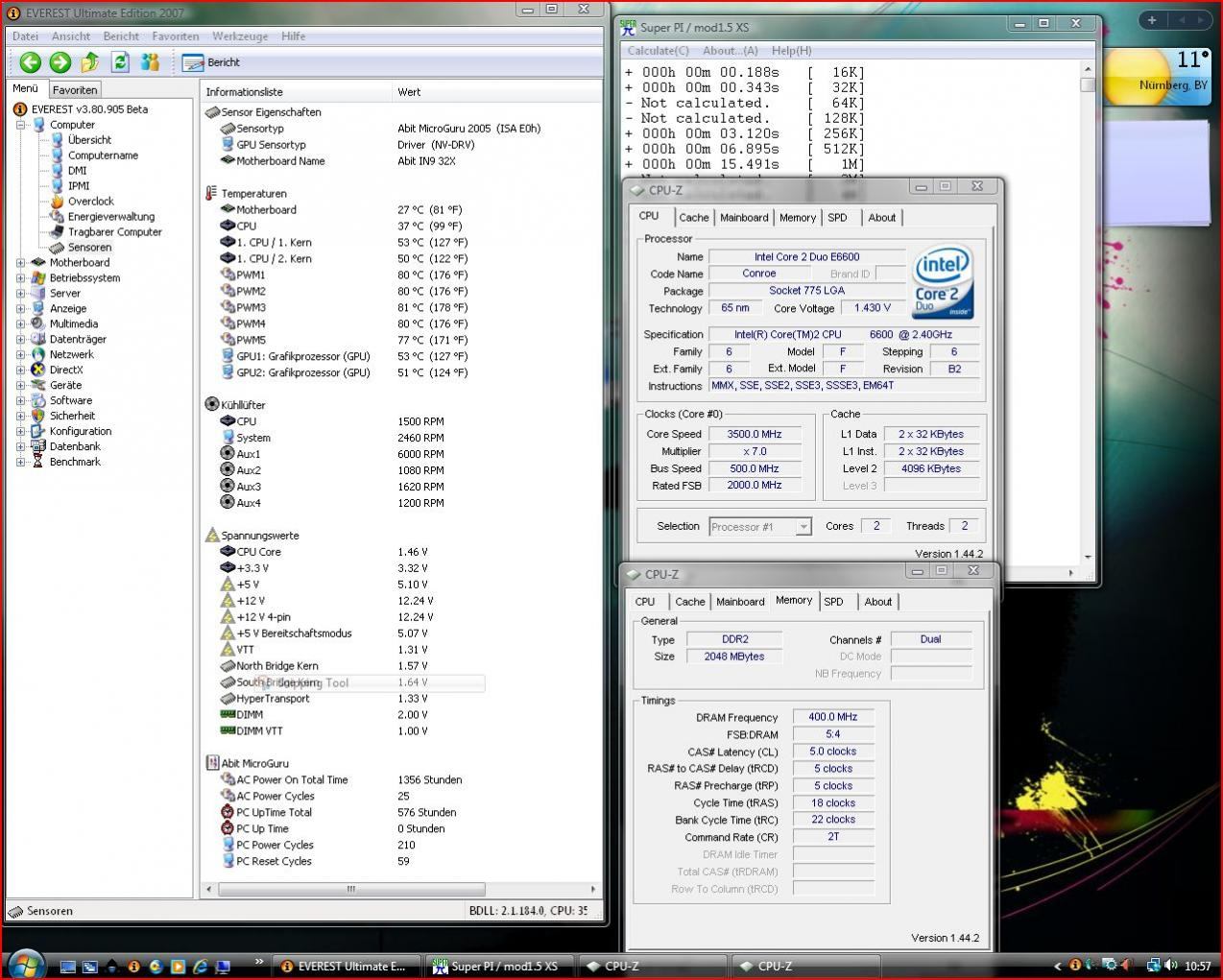Screen dimensions: 1223x980
Task: Switch to SPD tab in upper CPU-Z
Action: [x=838, y=218]
